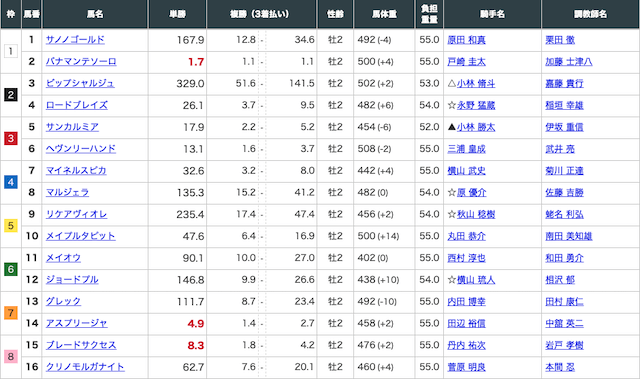Open horse link メイプルタビット

tap(81, 236)
